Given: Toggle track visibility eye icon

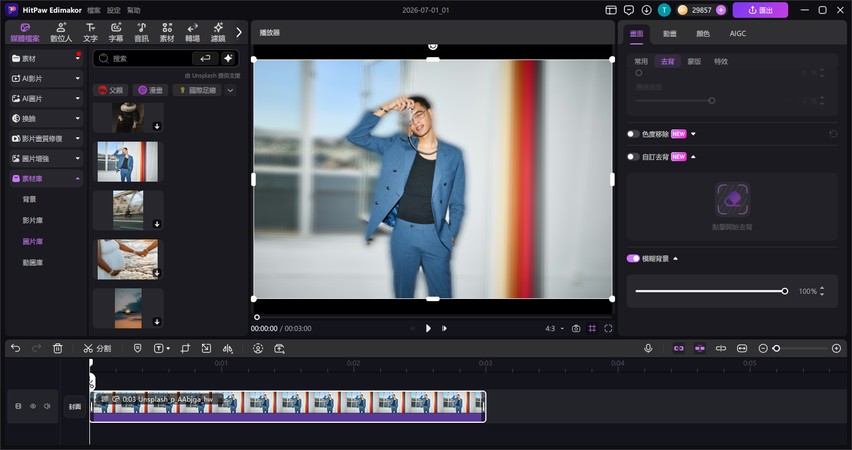Looking at the screenshot, I should (x=33, y=406).
